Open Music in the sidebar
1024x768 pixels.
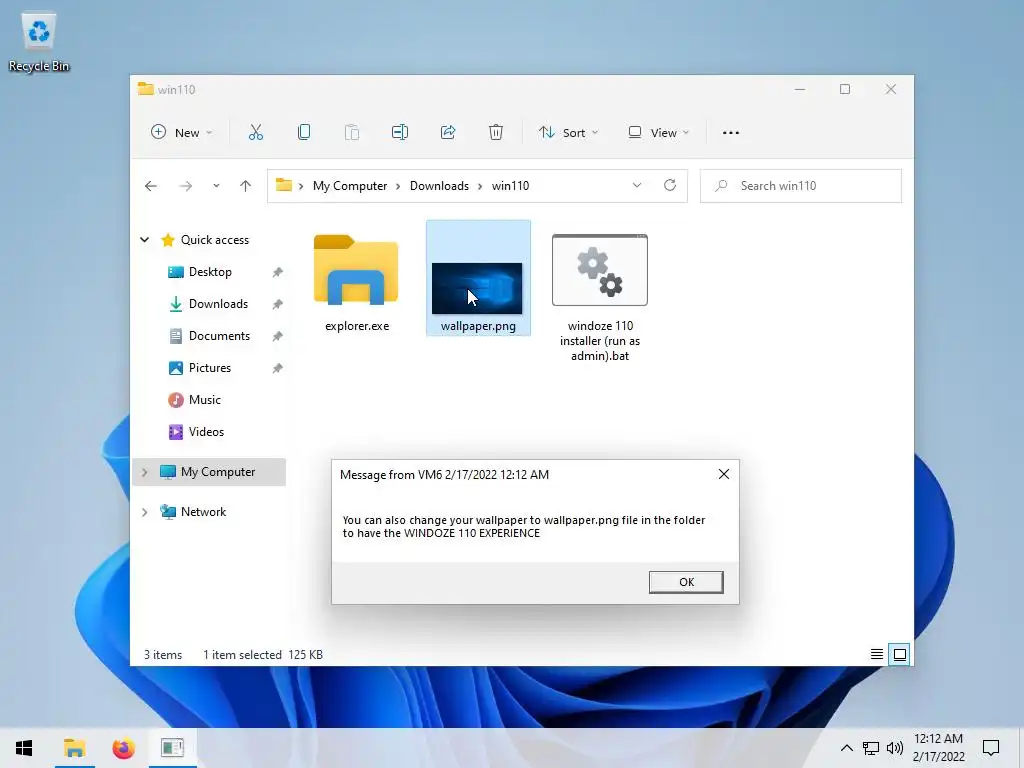[204, 400]
